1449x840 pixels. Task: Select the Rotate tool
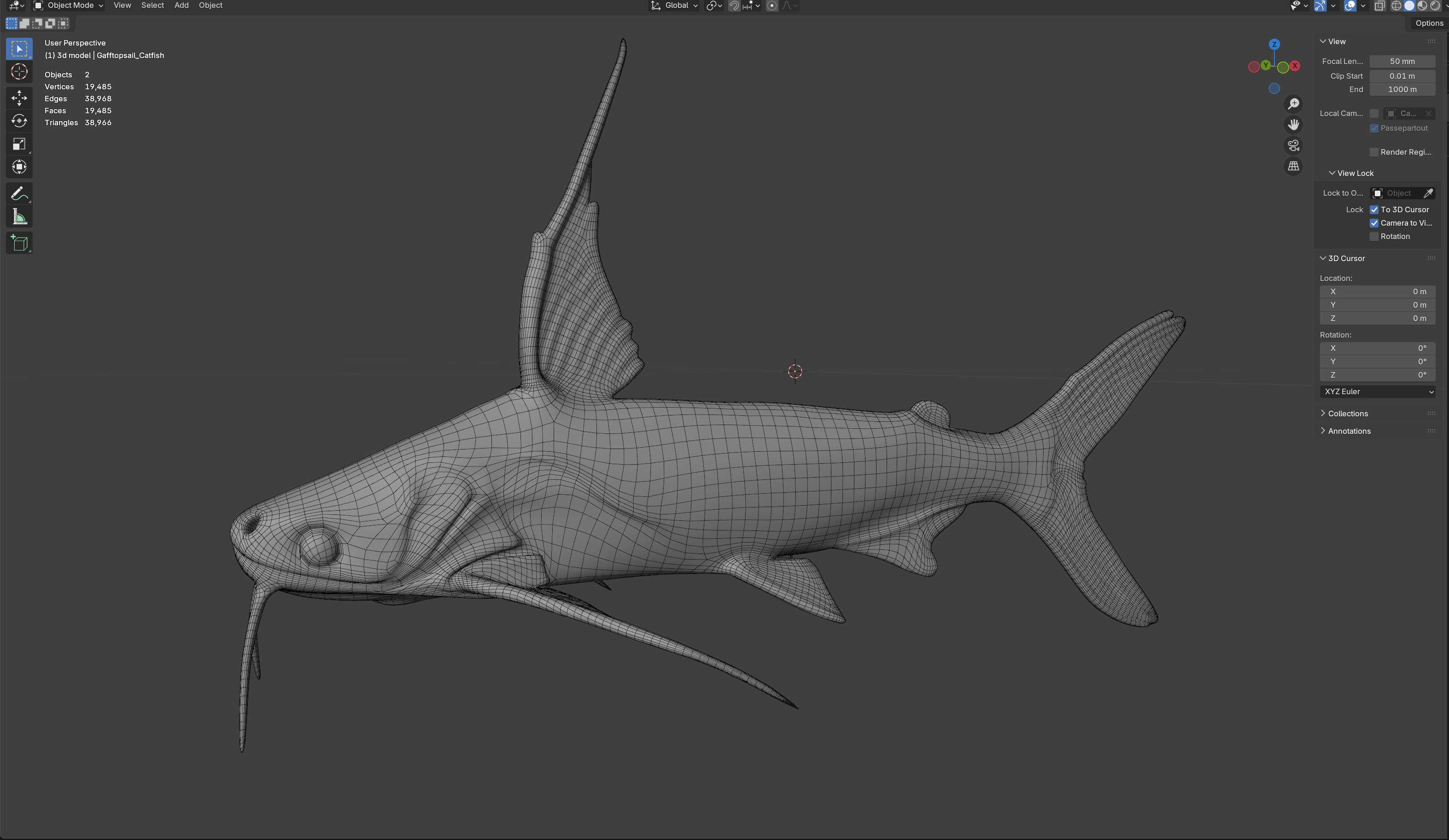19,121
